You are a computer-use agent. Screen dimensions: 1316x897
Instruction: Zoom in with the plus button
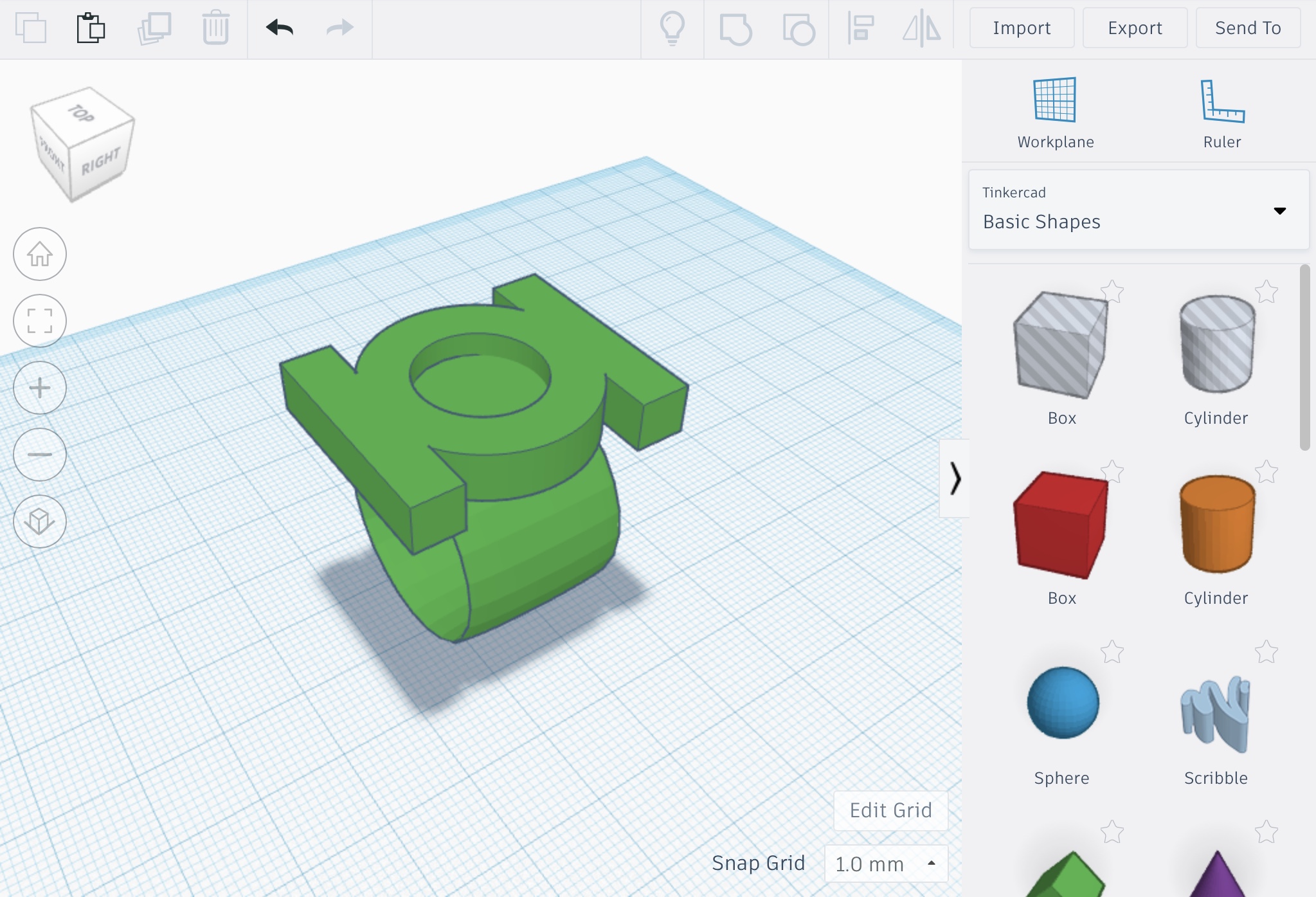click(40, 388)
